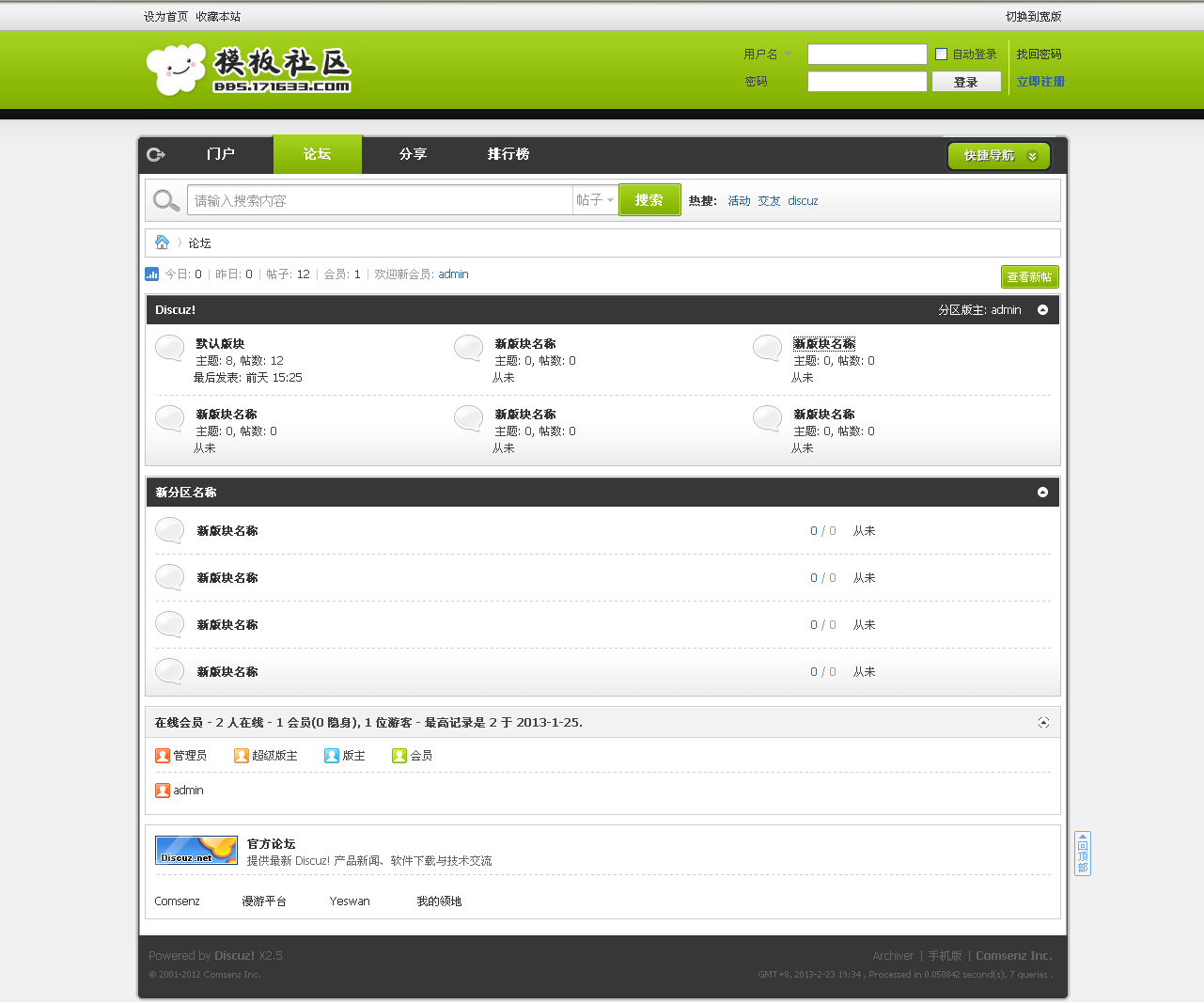Open the 手机版 mobile version link
Image resolution: width=1204 pixels, height=1003 pixels.
click(x=945, y=956)
